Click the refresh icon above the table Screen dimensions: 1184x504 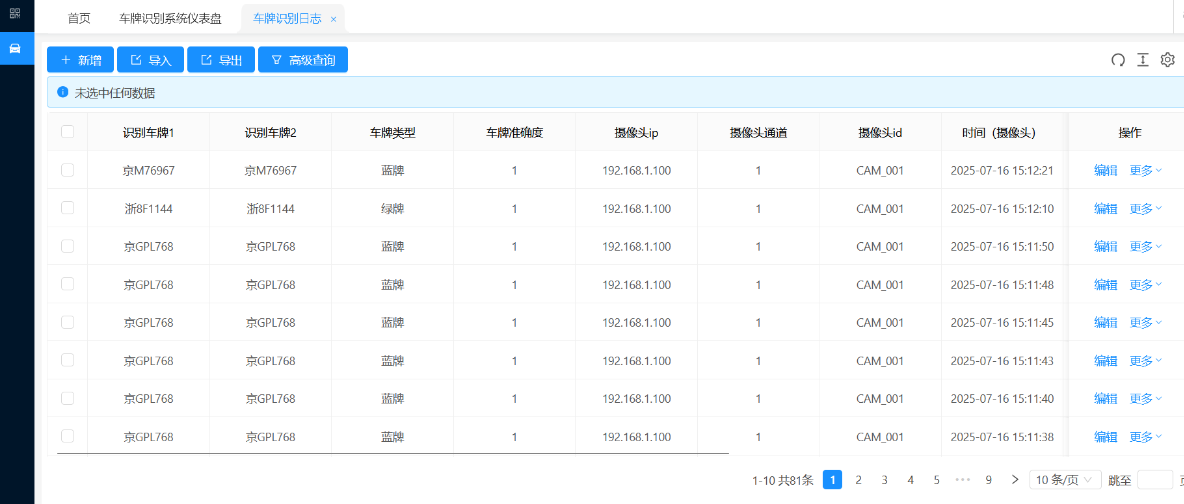(x=1118, y=60)
